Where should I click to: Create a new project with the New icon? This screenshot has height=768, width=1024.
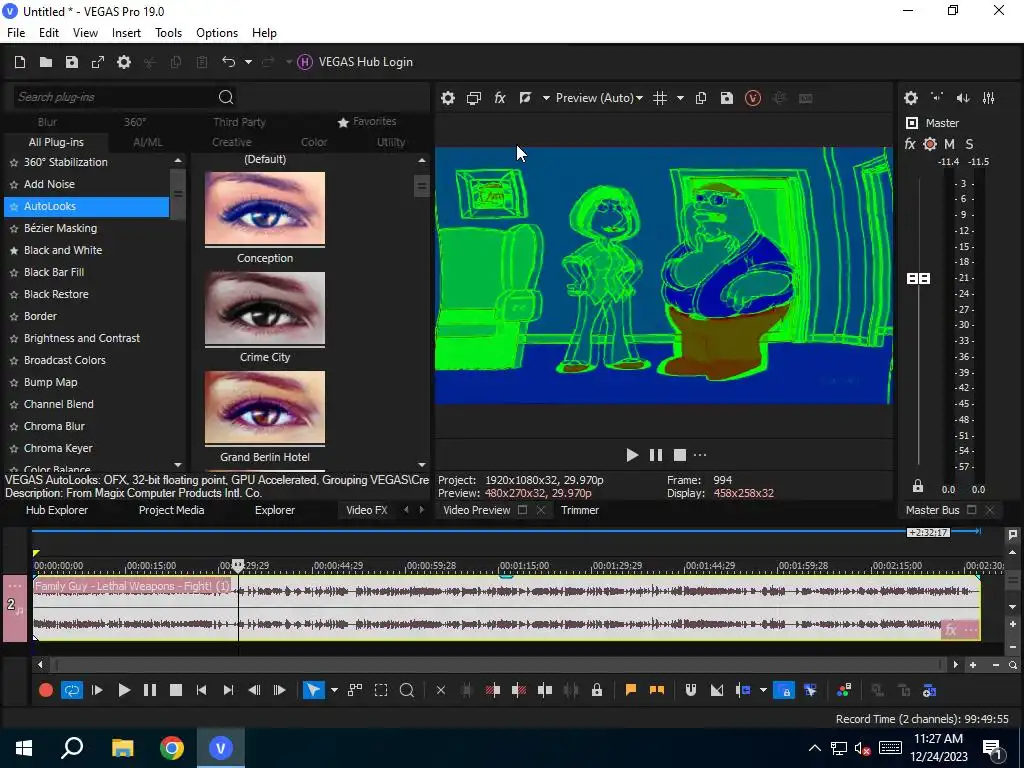click(x=20, y=62)
